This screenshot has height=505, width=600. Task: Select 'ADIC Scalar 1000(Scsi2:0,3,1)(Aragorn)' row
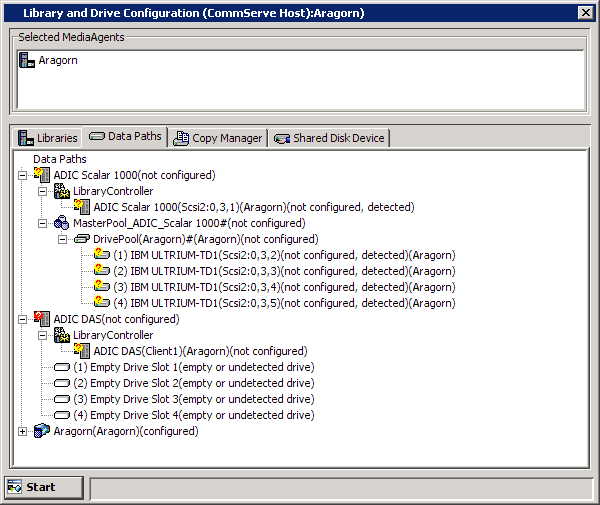click(x=254, y=207)
